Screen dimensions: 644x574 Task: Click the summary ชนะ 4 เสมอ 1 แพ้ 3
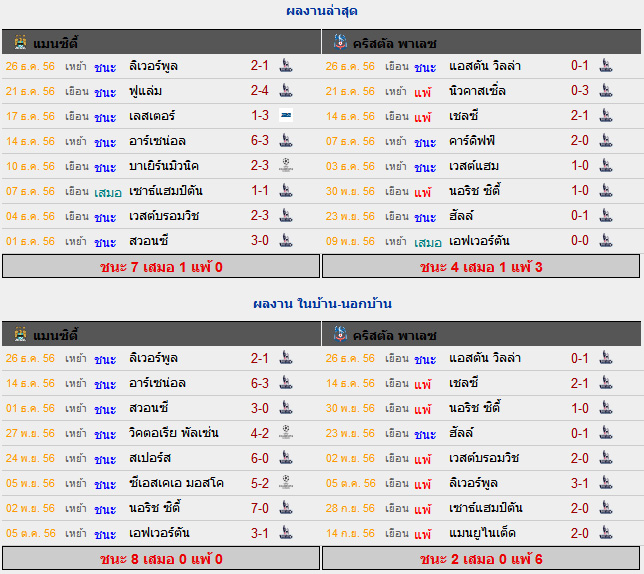pos(481,267)
